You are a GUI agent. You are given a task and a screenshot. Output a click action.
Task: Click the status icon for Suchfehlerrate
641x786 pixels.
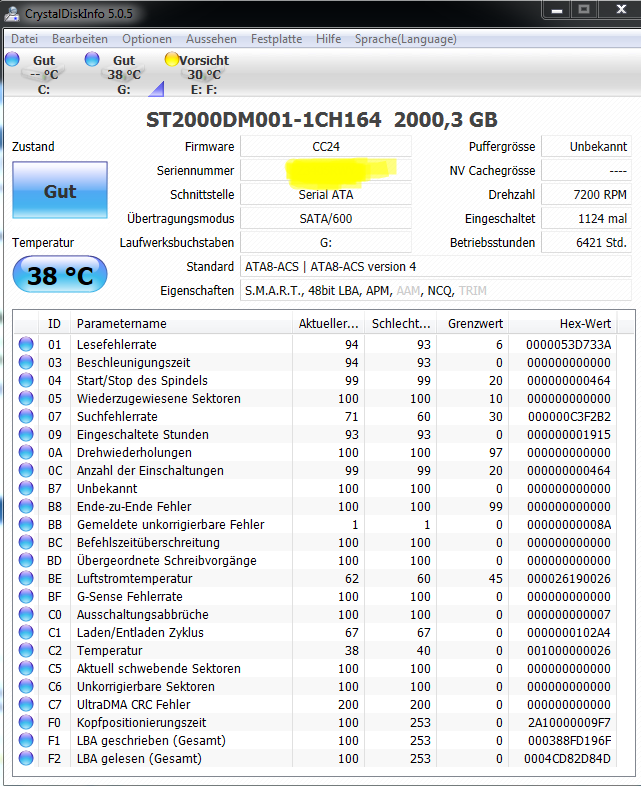(26, 417)
